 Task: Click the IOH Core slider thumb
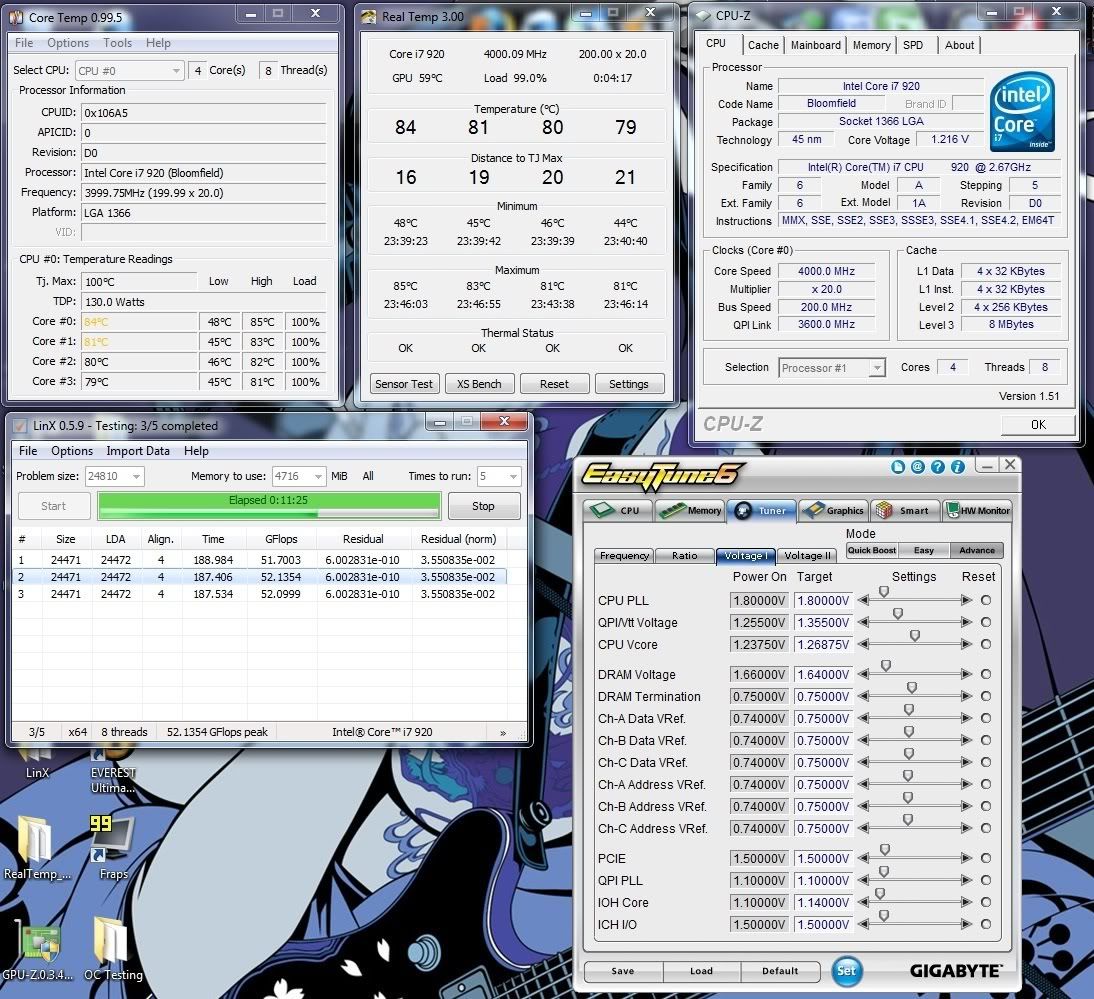point(880,894)
